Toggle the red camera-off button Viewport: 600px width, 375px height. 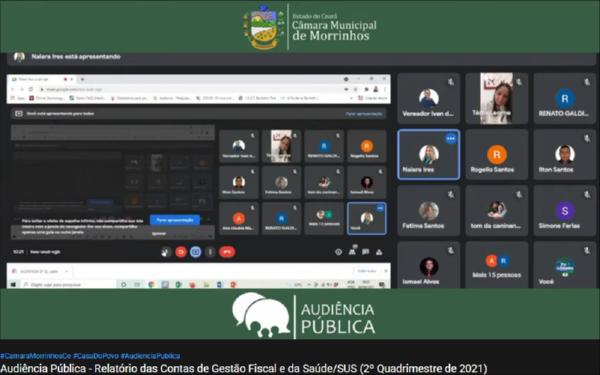tap(181, 252)
